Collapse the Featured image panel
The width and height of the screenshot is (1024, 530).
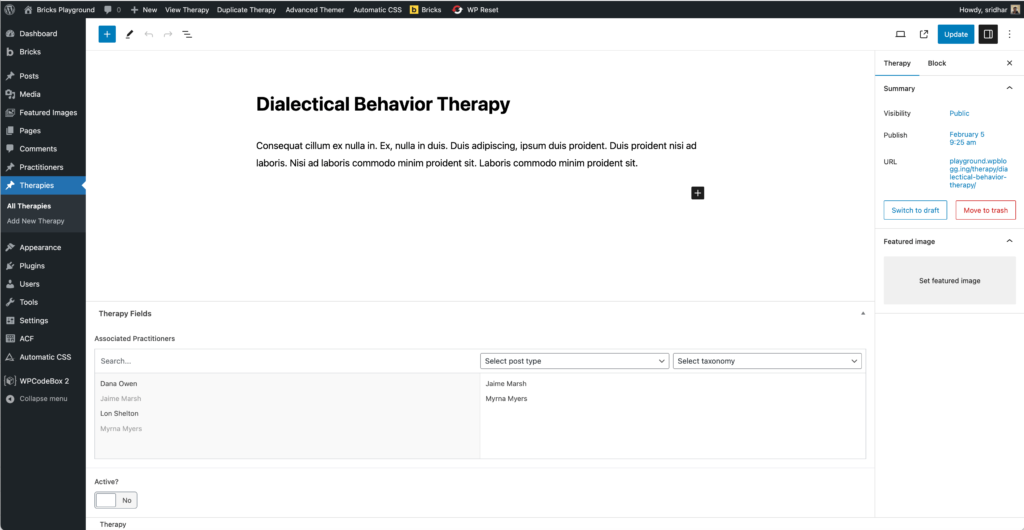tap(1010, 241)
